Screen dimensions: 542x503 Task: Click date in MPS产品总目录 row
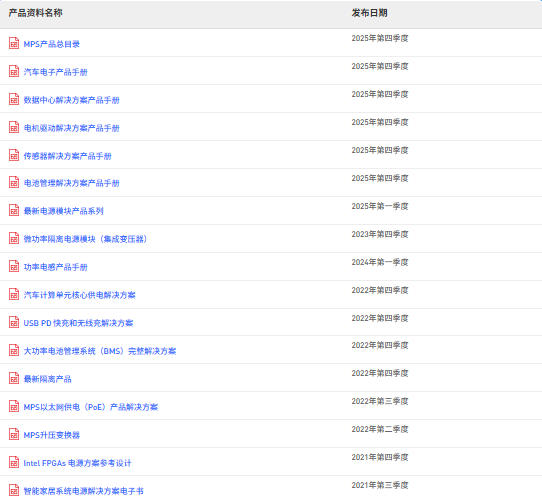[x=380, y=38]
